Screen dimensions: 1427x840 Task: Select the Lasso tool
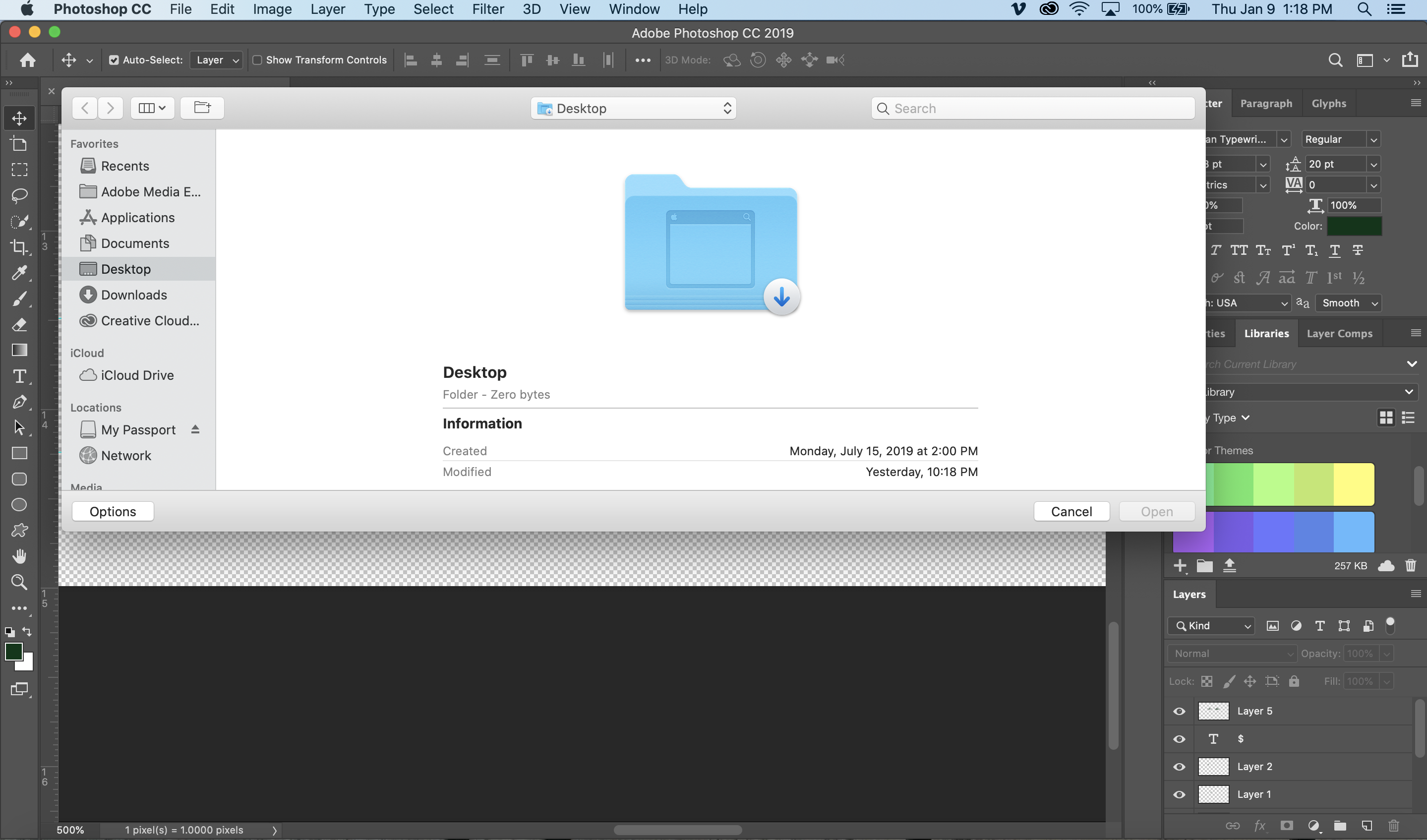(19, 195)
